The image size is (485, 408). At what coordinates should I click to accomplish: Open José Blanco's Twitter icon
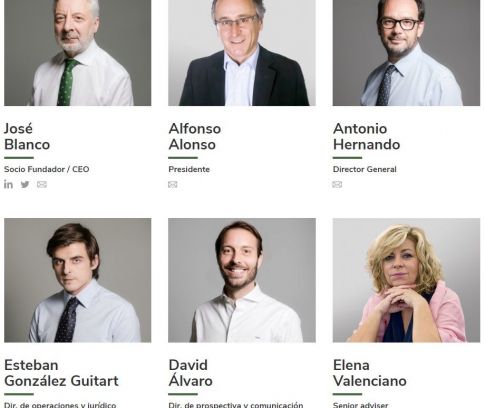(25, 184)
